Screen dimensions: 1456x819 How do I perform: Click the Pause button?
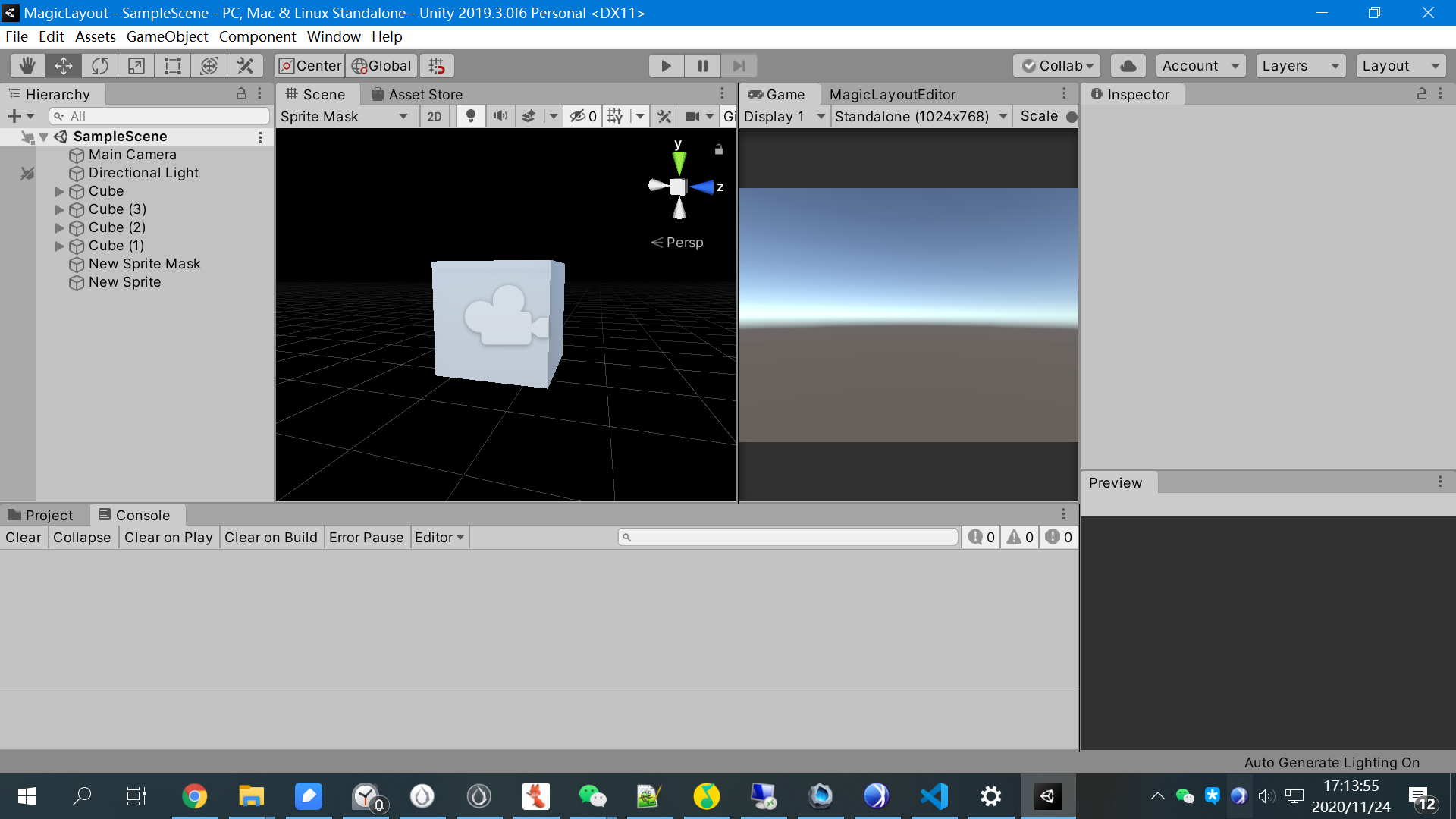click(x=702, y=66)
